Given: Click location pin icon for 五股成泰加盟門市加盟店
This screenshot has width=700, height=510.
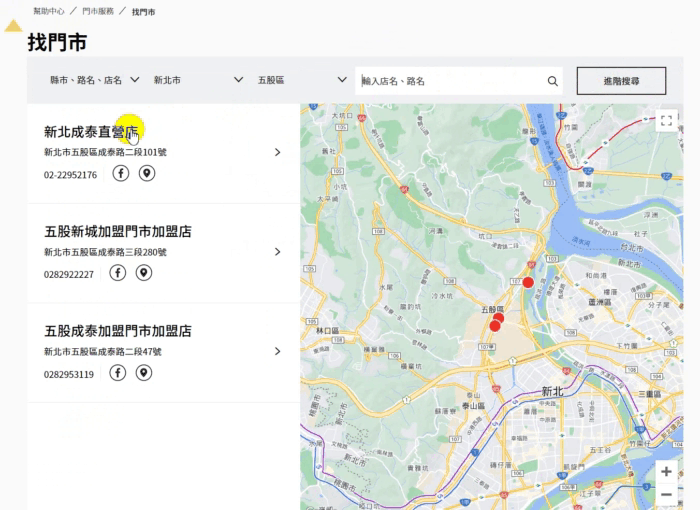Looking at the screenshot, I should (x=144, y=373).
